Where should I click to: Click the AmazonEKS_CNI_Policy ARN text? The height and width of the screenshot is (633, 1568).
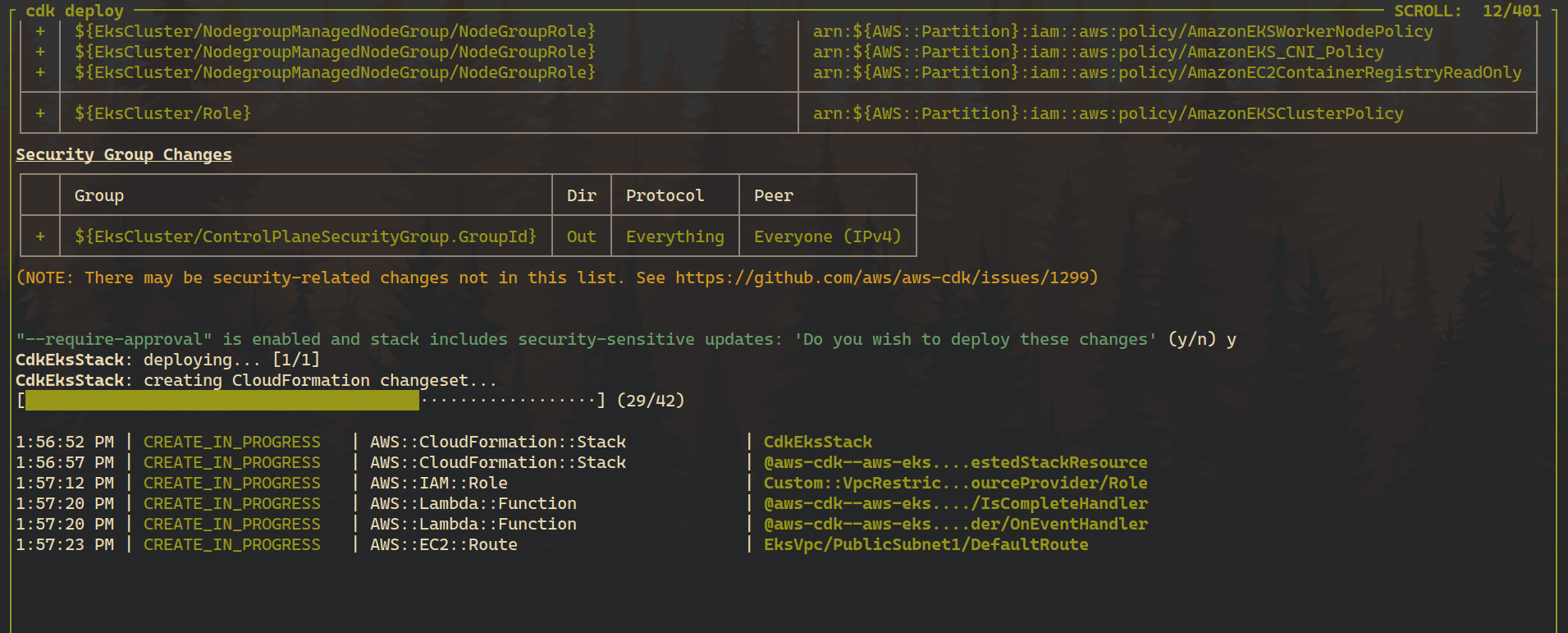point(1098,52)
